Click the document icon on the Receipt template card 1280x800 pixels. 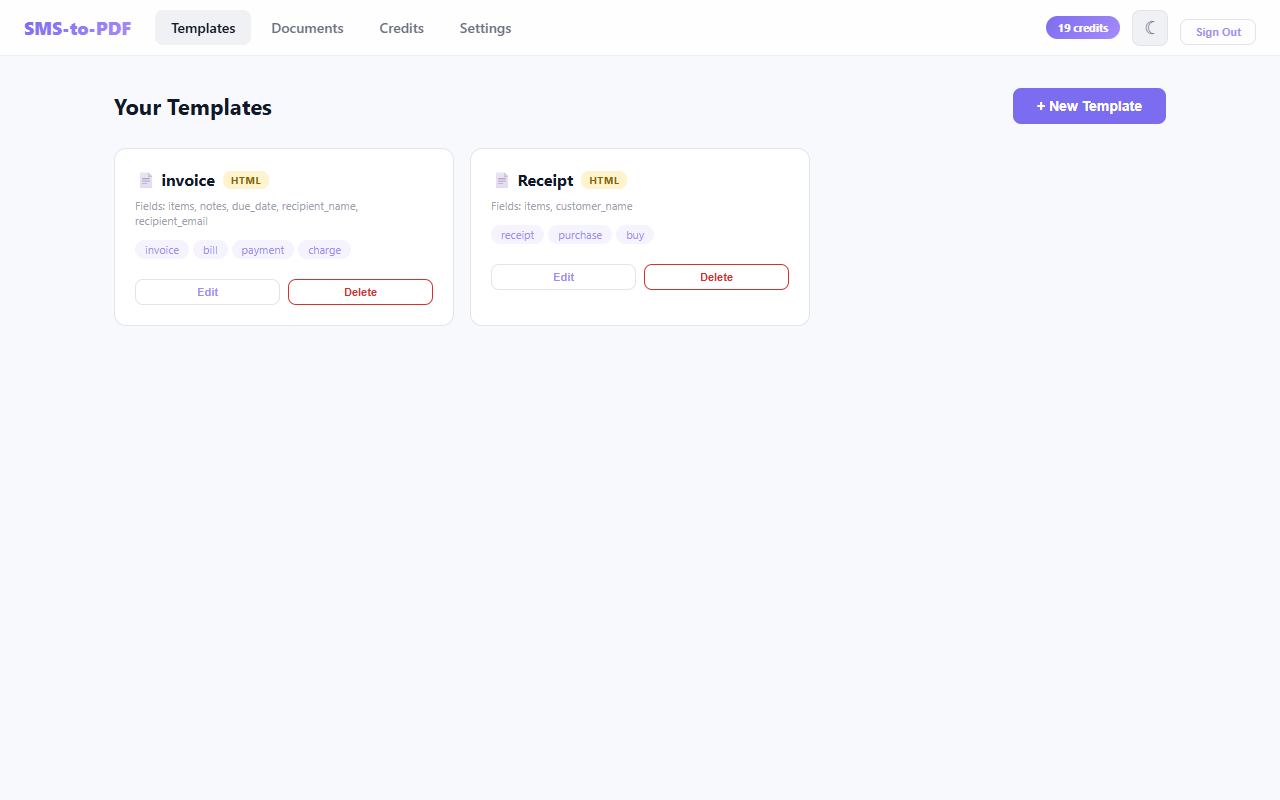click(502, 180)
